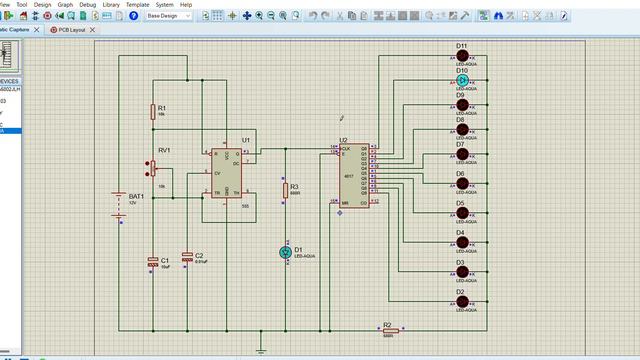Open the Help menu
This screenshot has width=640, height=360.
click(x=186, y=4)
